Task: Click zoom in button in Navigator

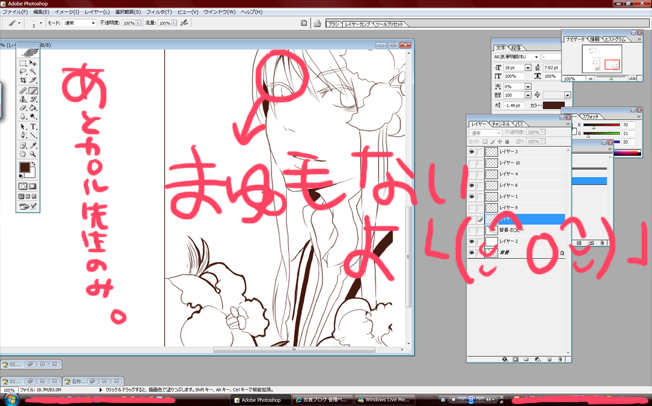Action: tap(632, 78)
